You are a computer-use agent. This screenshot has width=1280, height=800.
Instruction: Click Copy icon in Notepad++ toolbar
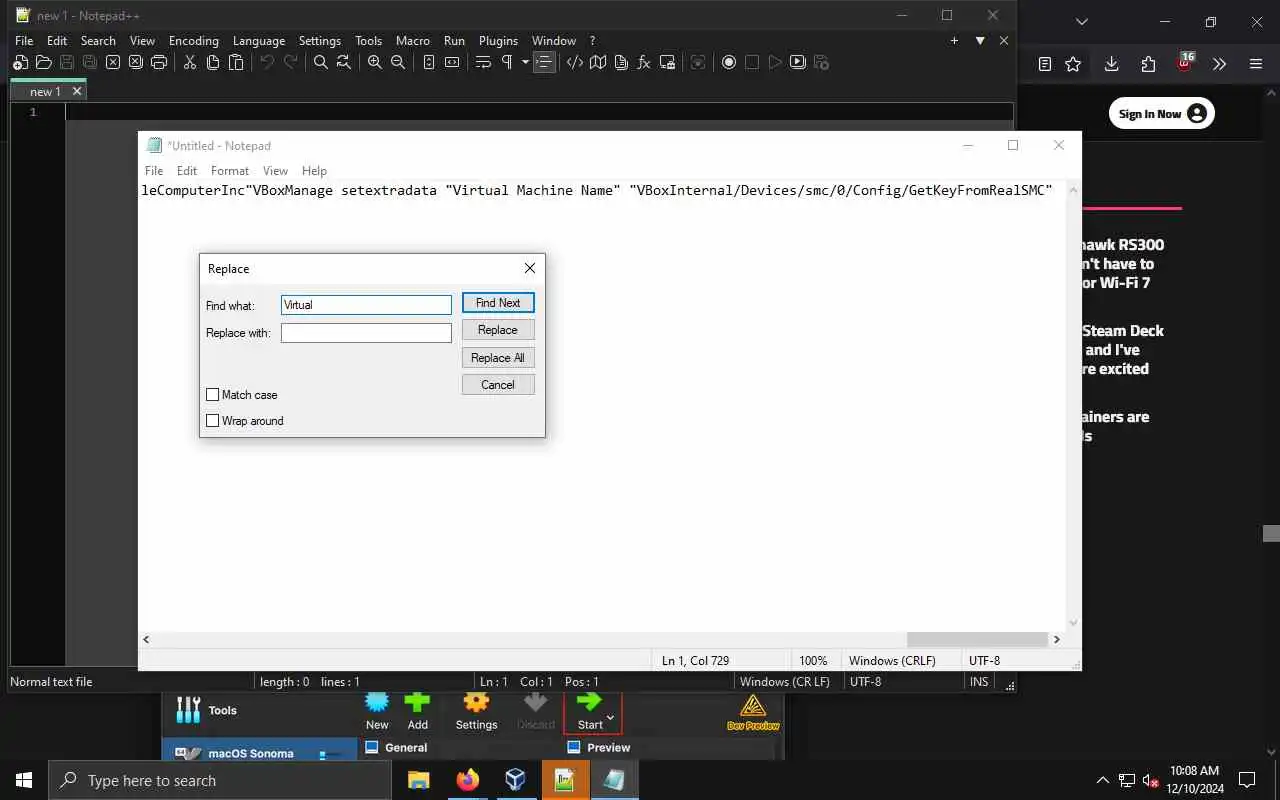[x=213, y=62]
